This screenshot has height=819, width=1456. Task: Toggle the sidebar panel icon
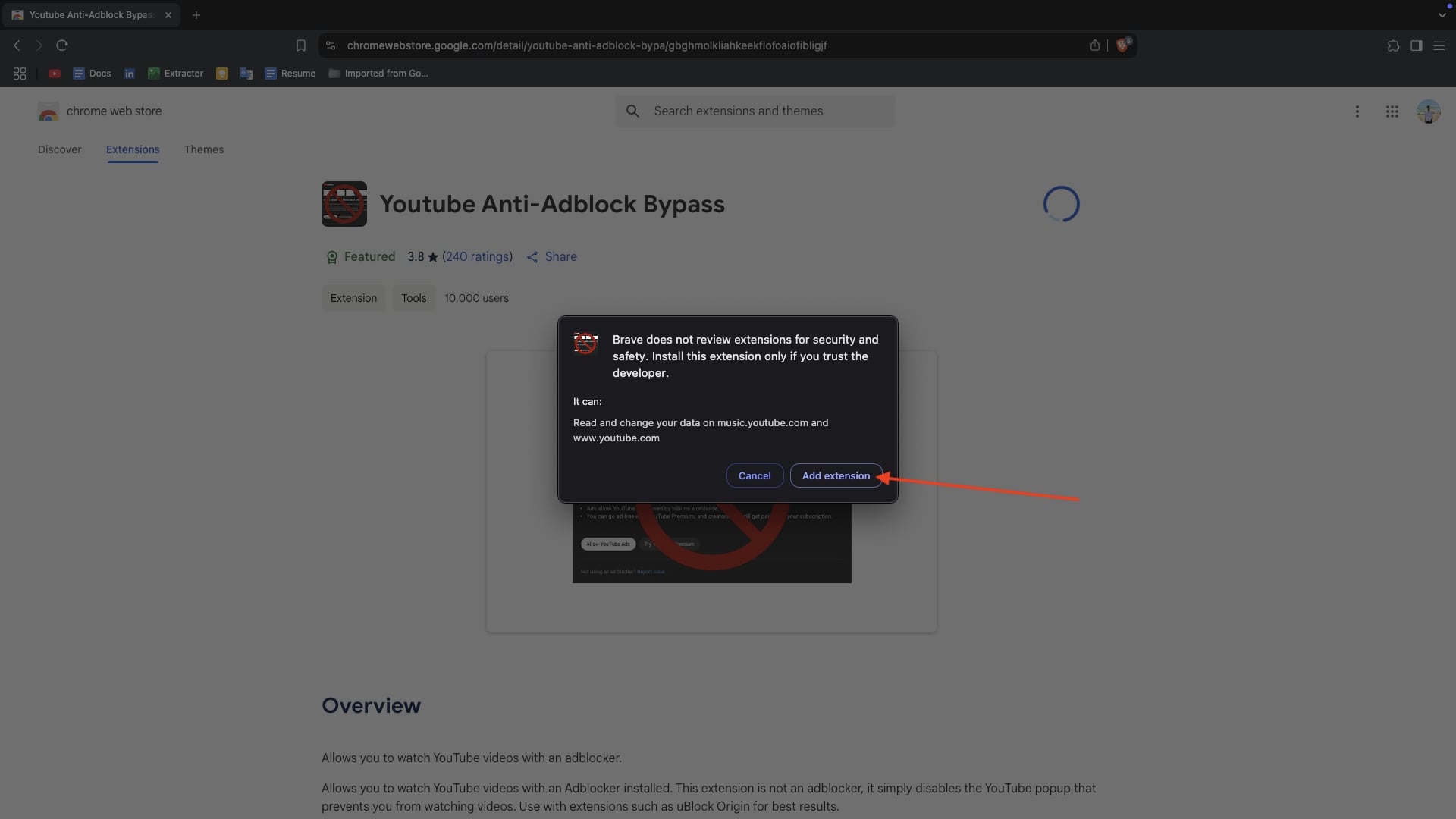(1416, 45)
